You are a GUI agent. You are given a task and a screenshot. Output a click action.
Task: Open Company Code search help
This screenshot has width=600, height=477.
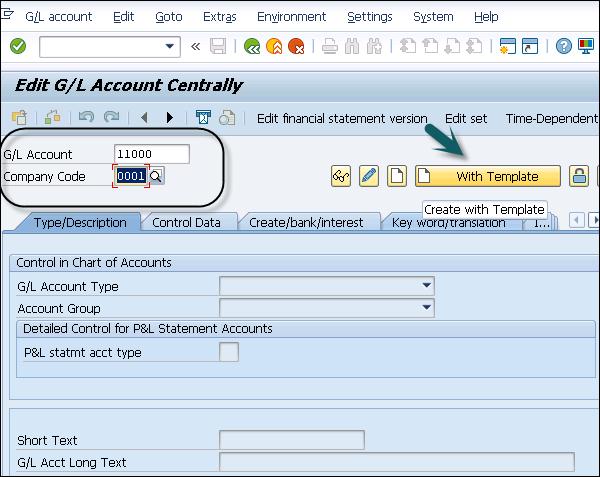(156, 176)
